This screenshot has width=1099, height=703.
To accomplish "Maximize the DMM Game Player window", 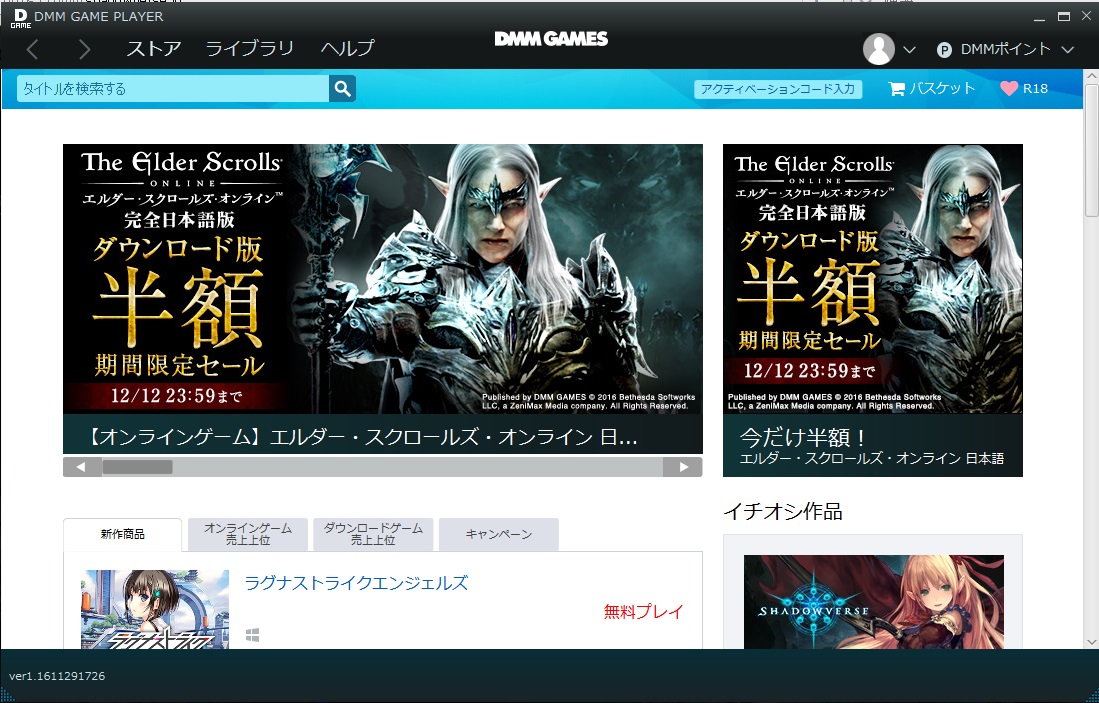I will point(1064,17).
